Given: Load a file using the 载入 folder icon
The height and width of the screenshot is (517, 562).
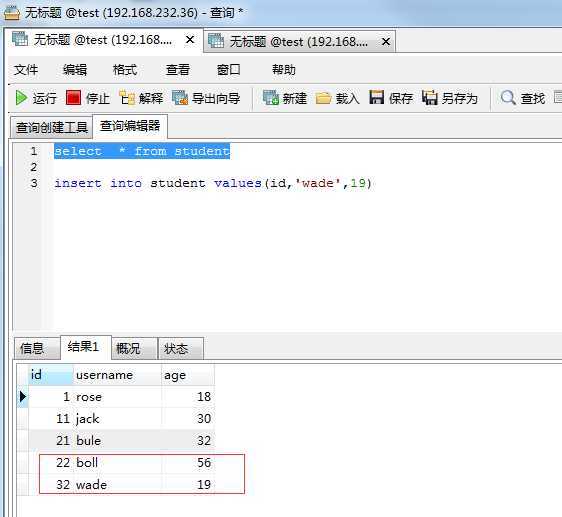Looking at the screenshot, I should click(x=338, y=98).
